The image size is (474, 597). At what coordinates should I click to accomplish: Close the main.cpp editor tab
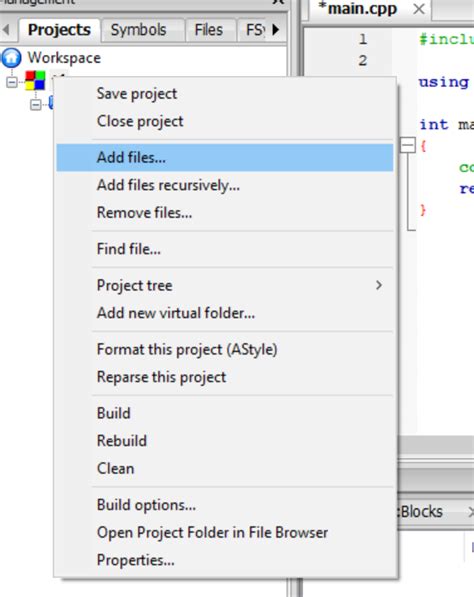[x=419, y=8]
